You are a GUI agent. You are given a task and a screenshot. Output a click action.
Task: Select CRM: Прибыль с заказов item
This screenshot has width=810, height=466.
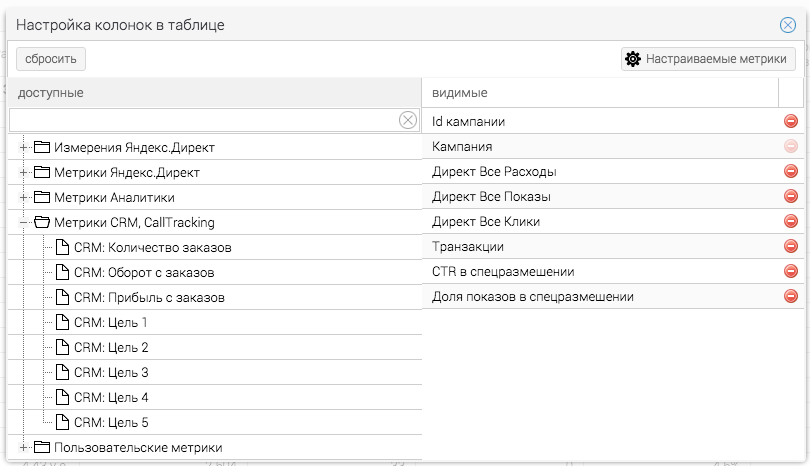pos(149,298)
